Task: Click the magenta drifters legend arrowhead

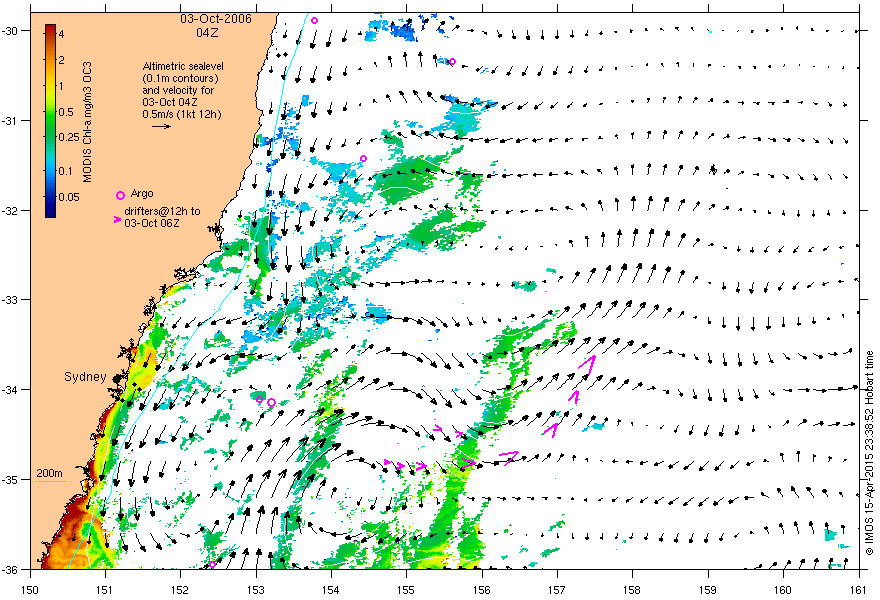Action: 117,219
